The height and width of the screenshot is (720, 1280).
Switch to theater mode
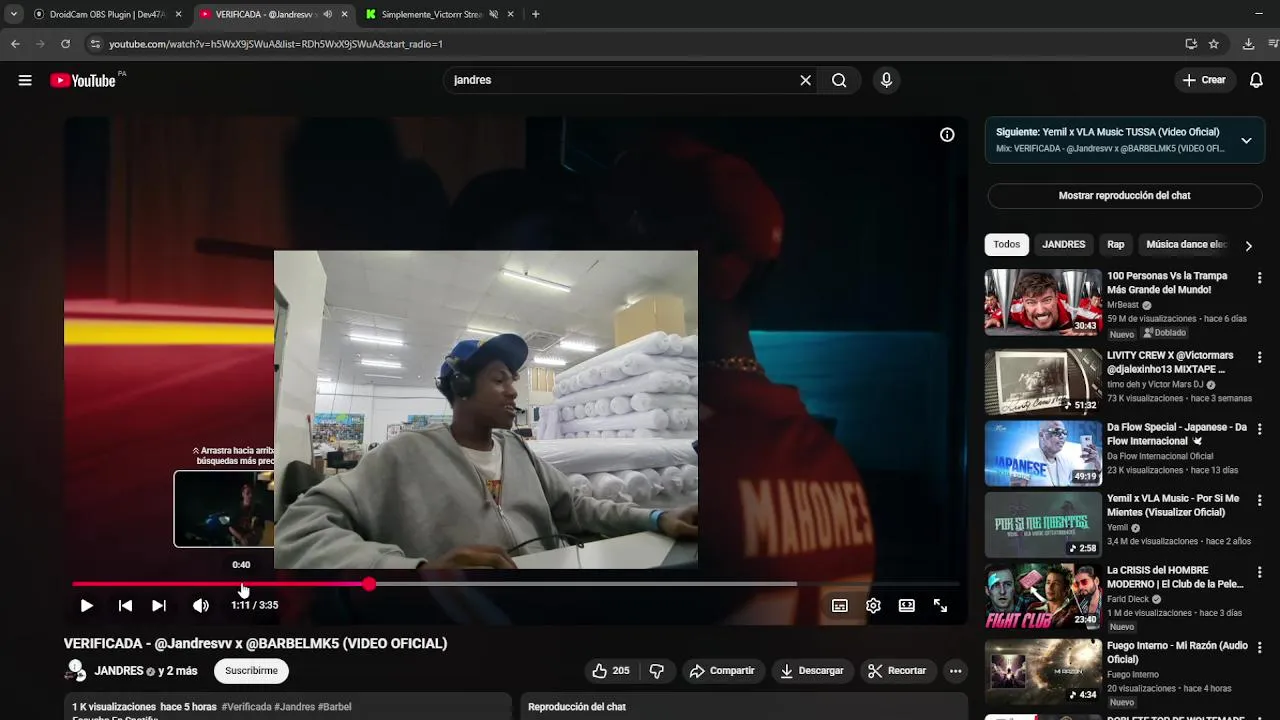907,605
